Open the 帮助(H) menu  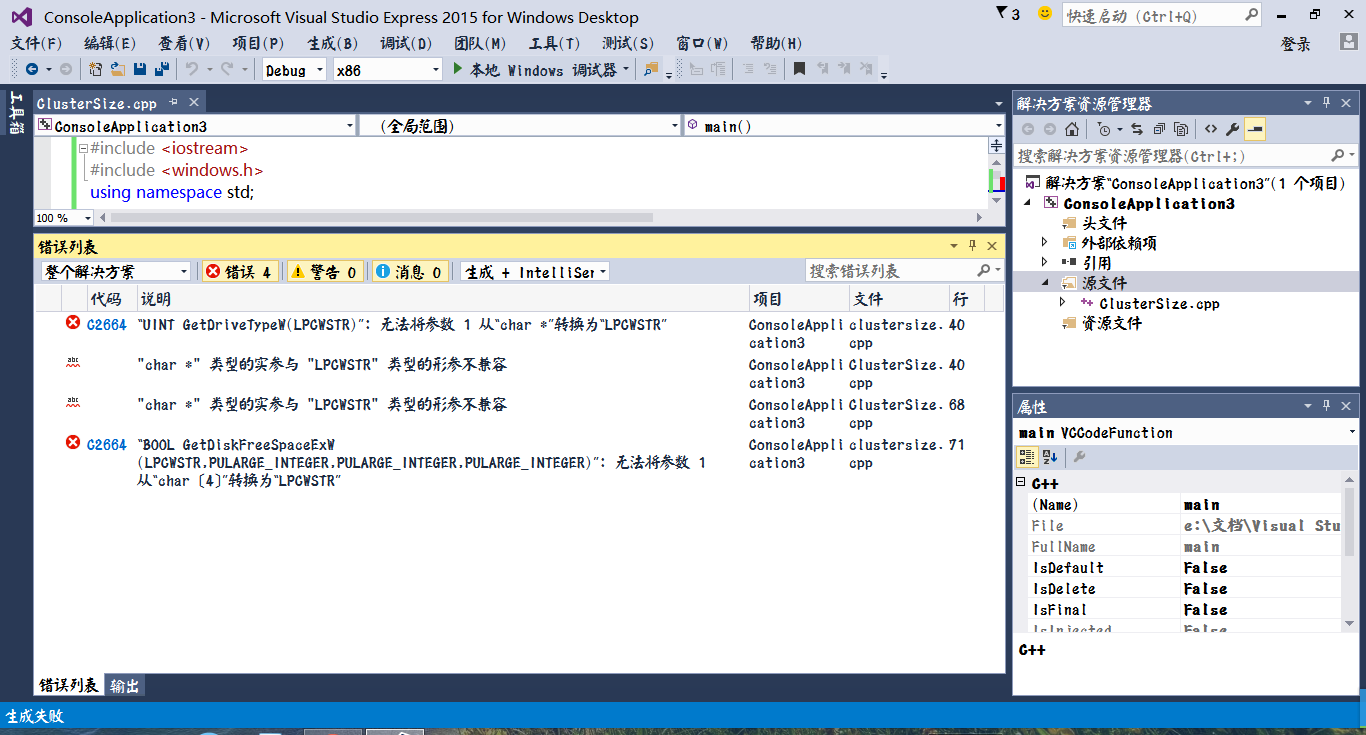tap(776, 43)
